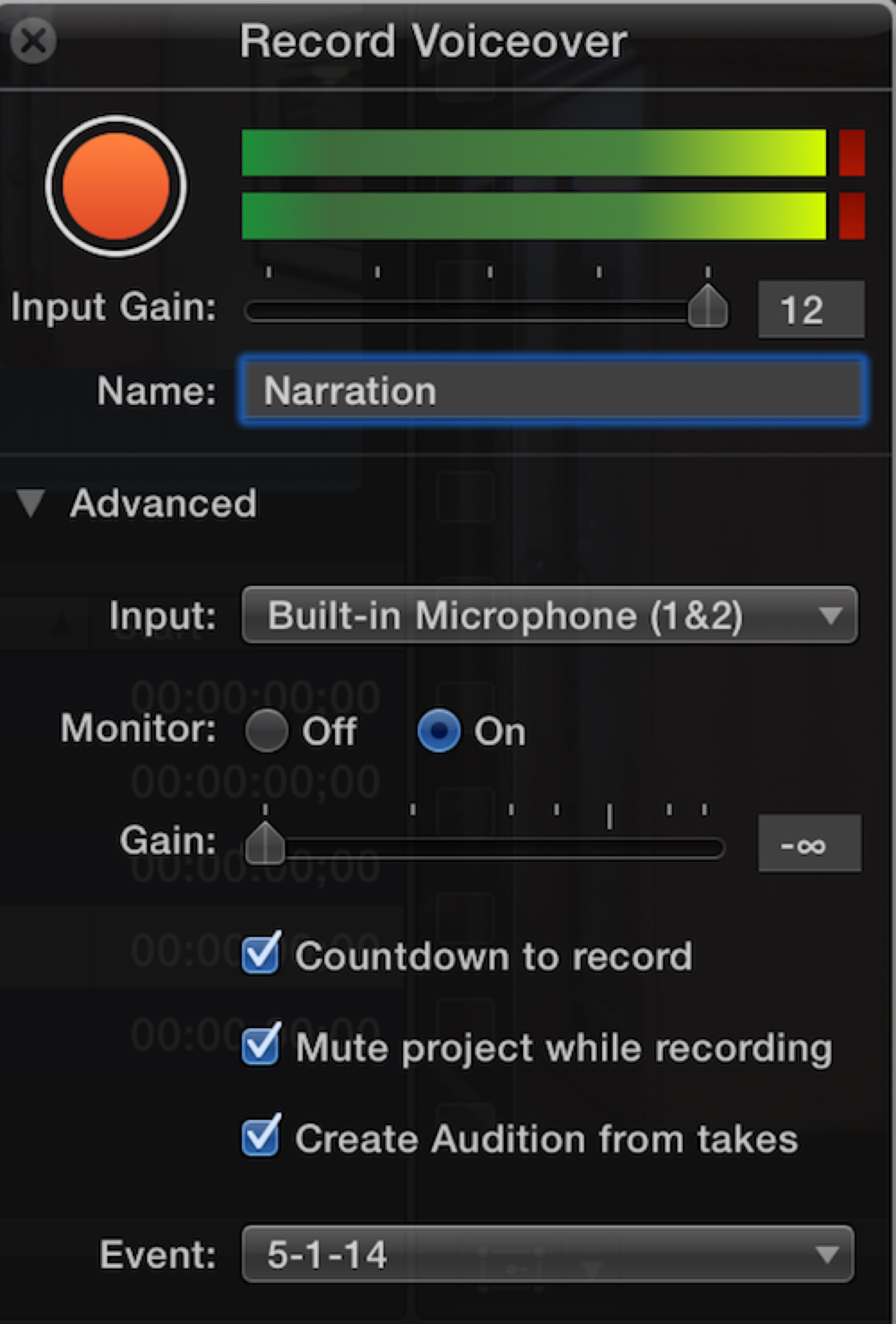
Task: Click the top audio level meter
Action: [534, 153]
